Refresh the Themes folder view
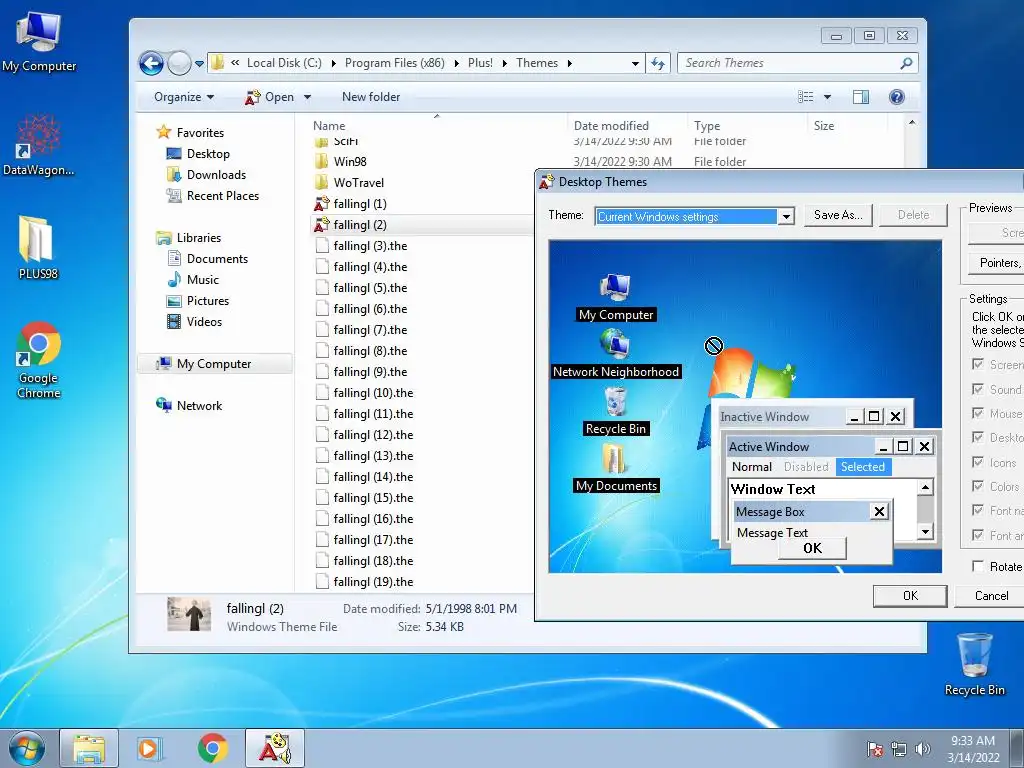Viewport: 1024px width, 768px height. [658, 63]
